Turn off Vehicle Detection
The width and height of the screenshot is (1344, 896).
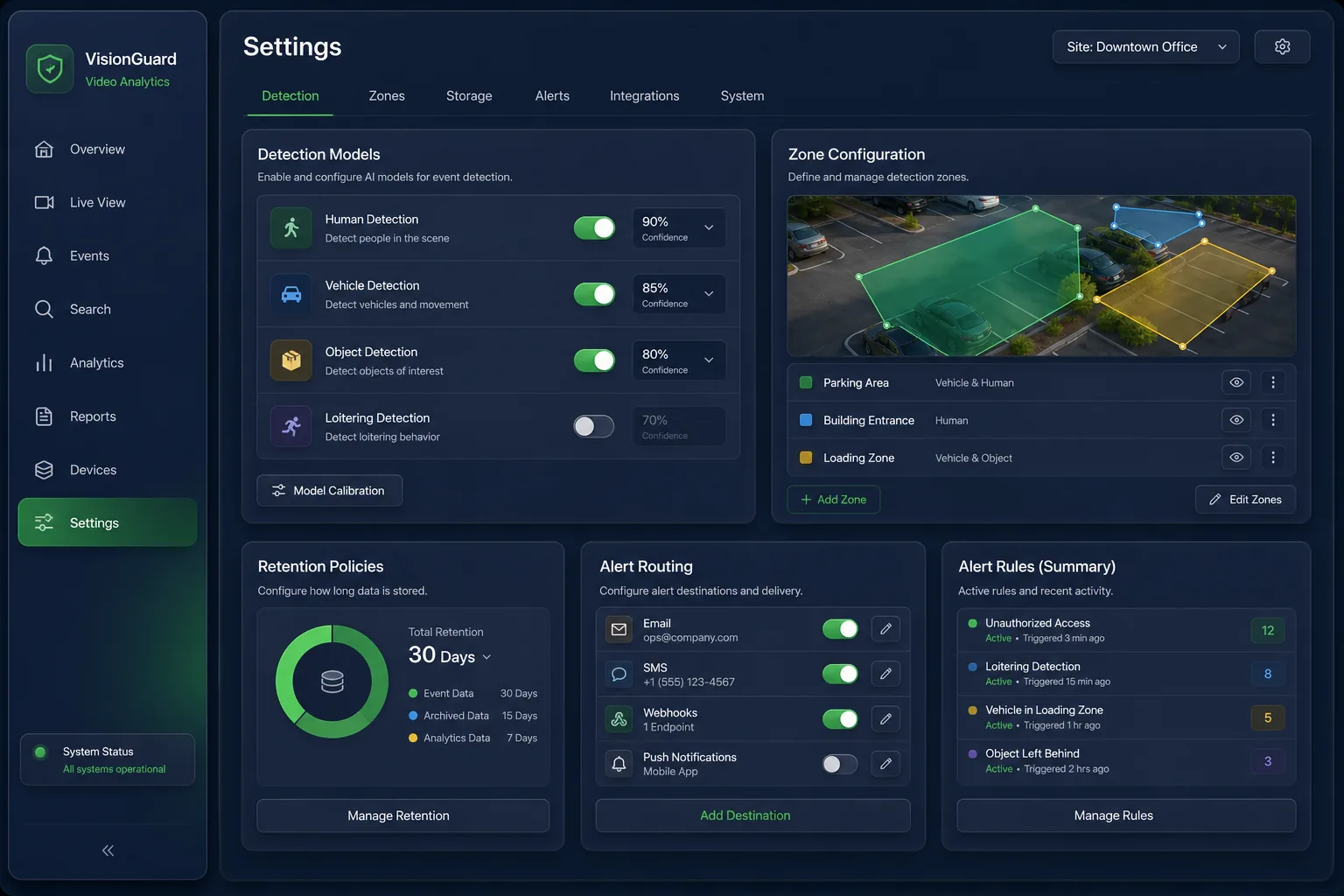pyautogui.click(x=594, y=294)
